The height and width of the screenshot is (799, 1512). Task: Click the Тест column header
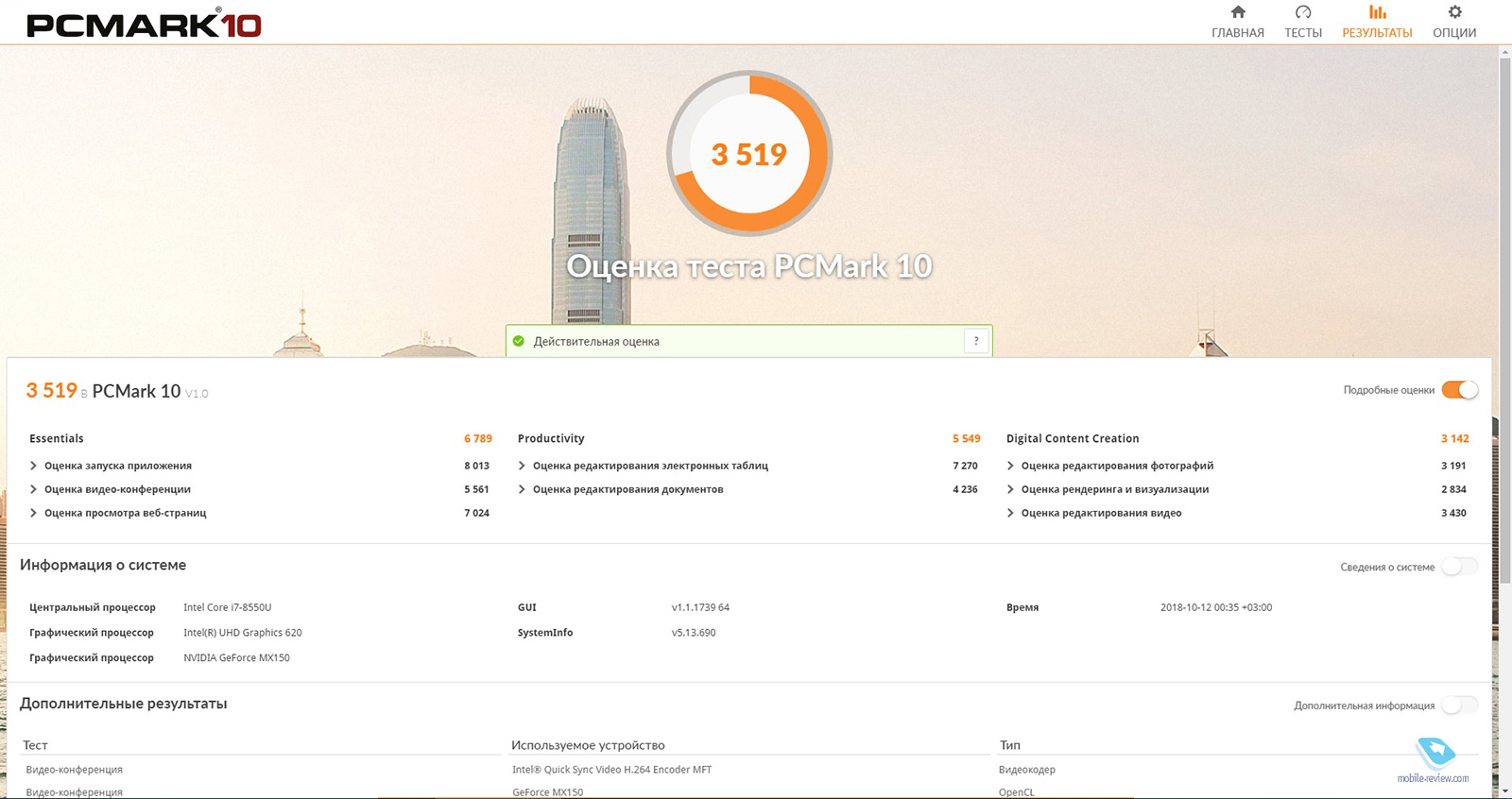click(35, 745)
